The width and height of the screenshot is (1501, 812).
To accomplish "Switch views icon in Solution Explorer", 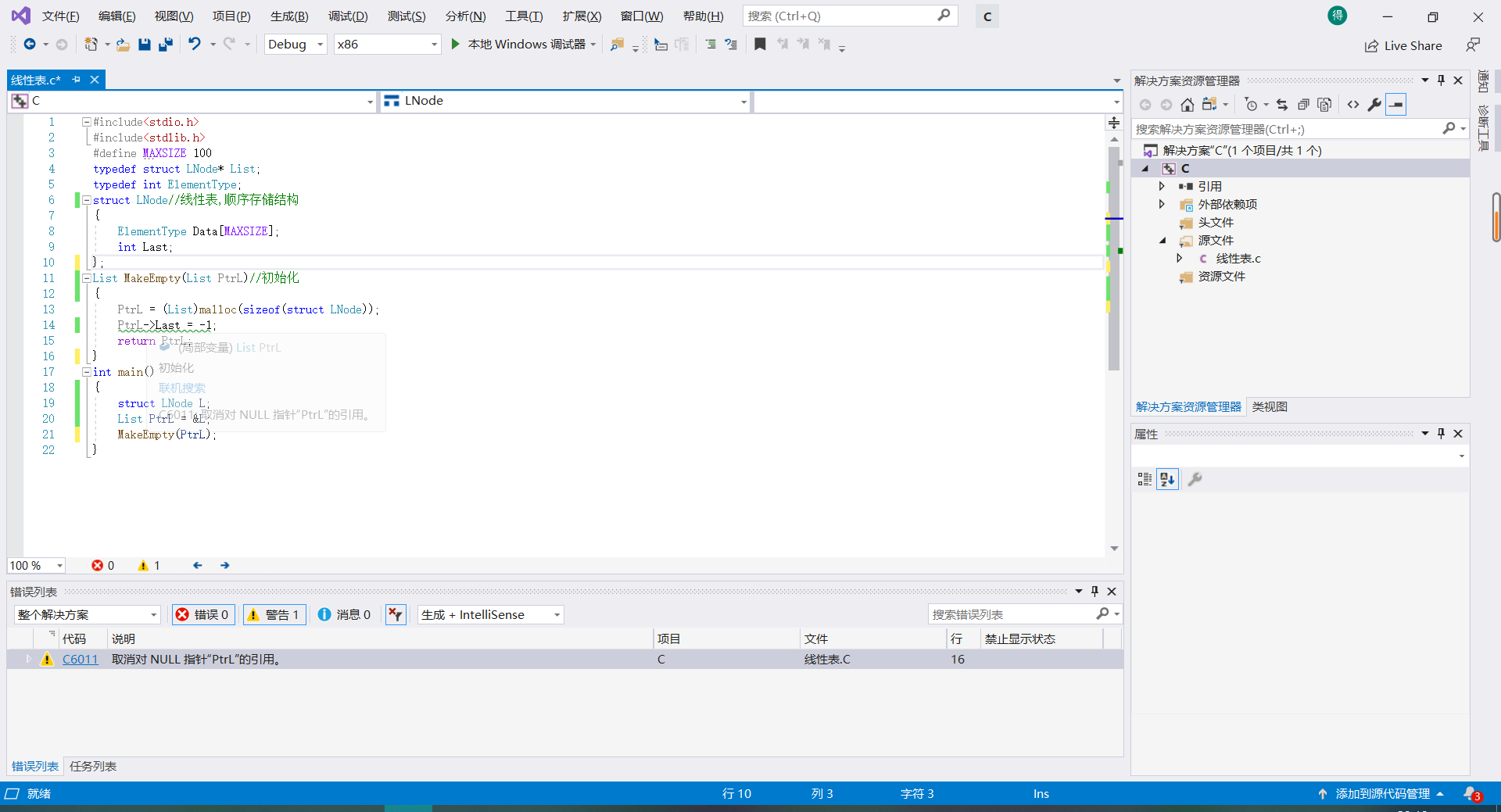I will 1209,105.
